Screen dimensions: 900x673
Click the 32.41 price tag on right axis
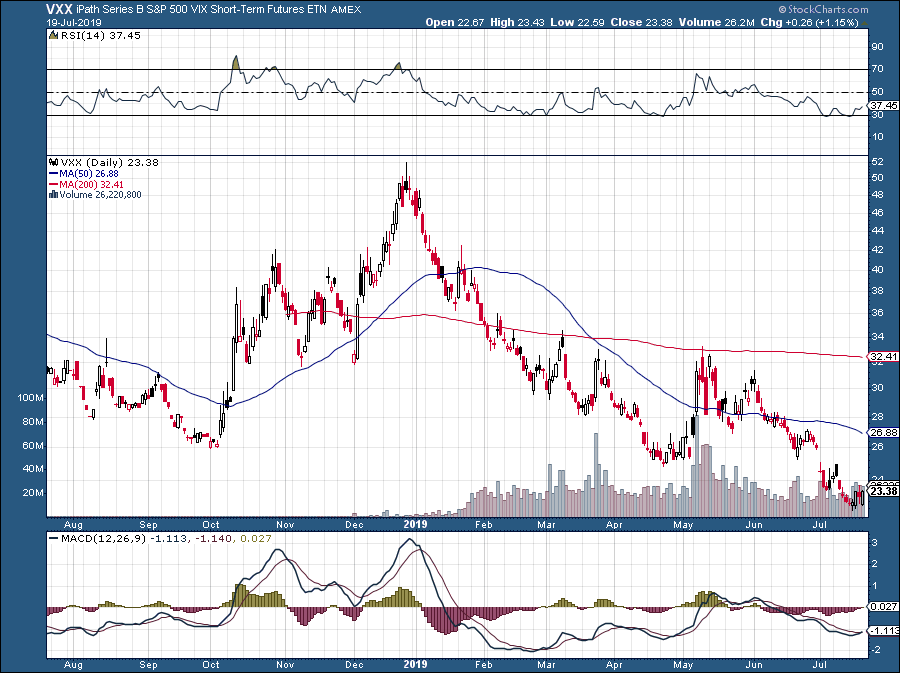[x=884, y=357]
